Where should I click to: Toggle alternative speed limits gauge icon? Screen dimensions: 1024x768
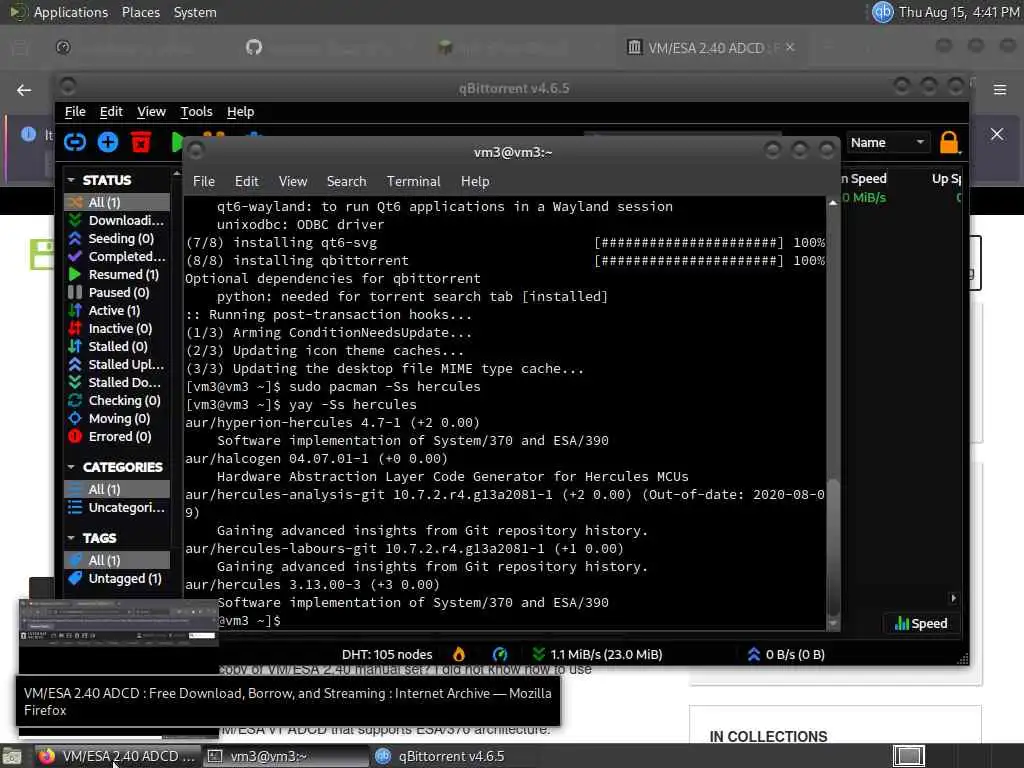point(500,654)
